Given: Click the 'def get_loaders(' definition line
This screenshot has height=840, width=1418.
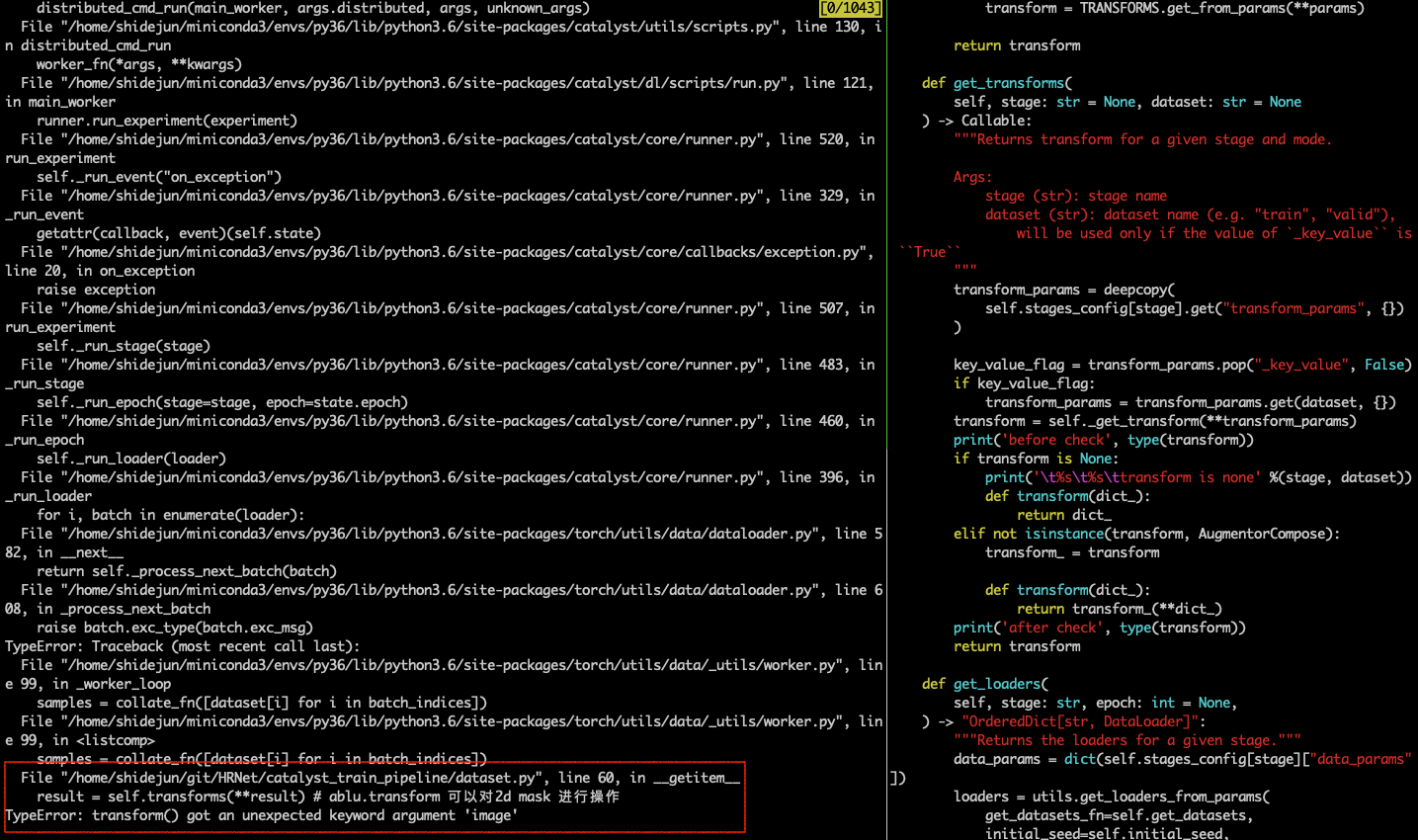Looking at the screenshot, I should pyautogui.click(x=985, y=684).
